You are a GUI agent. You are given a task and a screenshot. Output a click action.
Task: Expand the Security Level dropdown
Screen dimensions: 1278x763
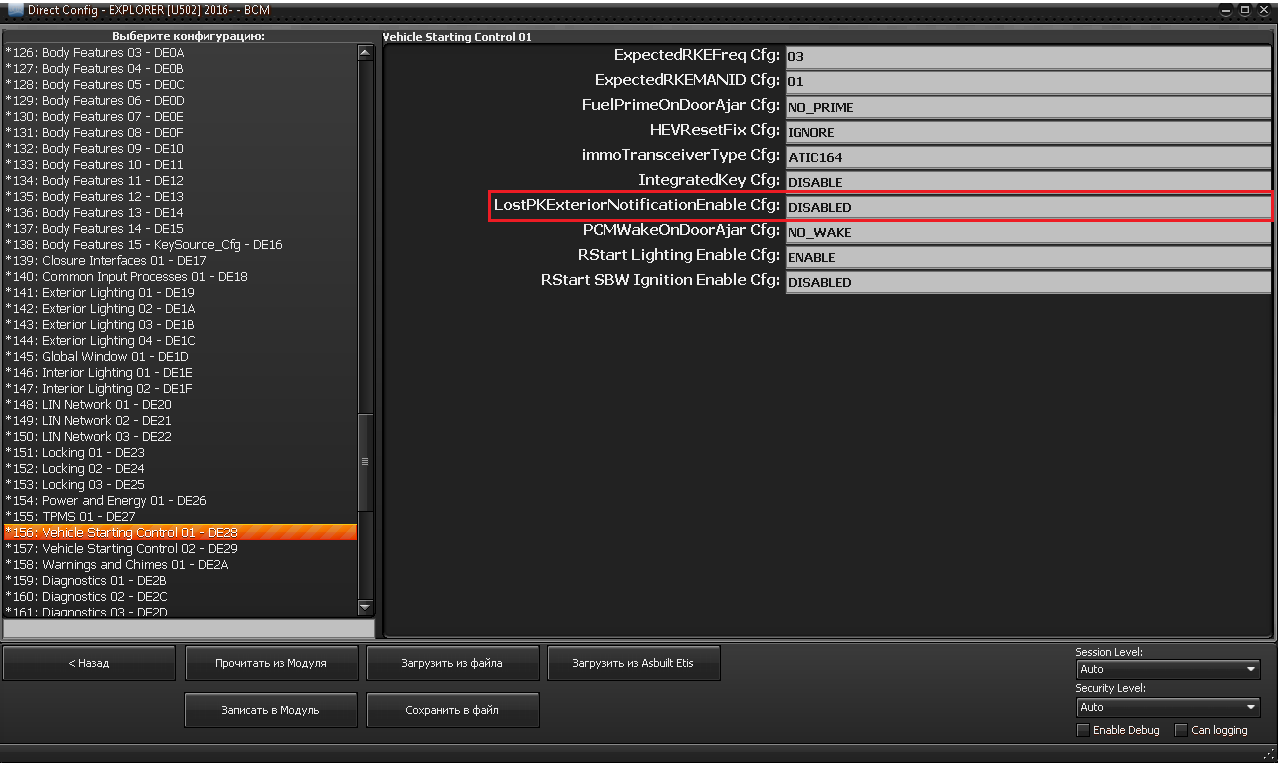pos(1167,707)
